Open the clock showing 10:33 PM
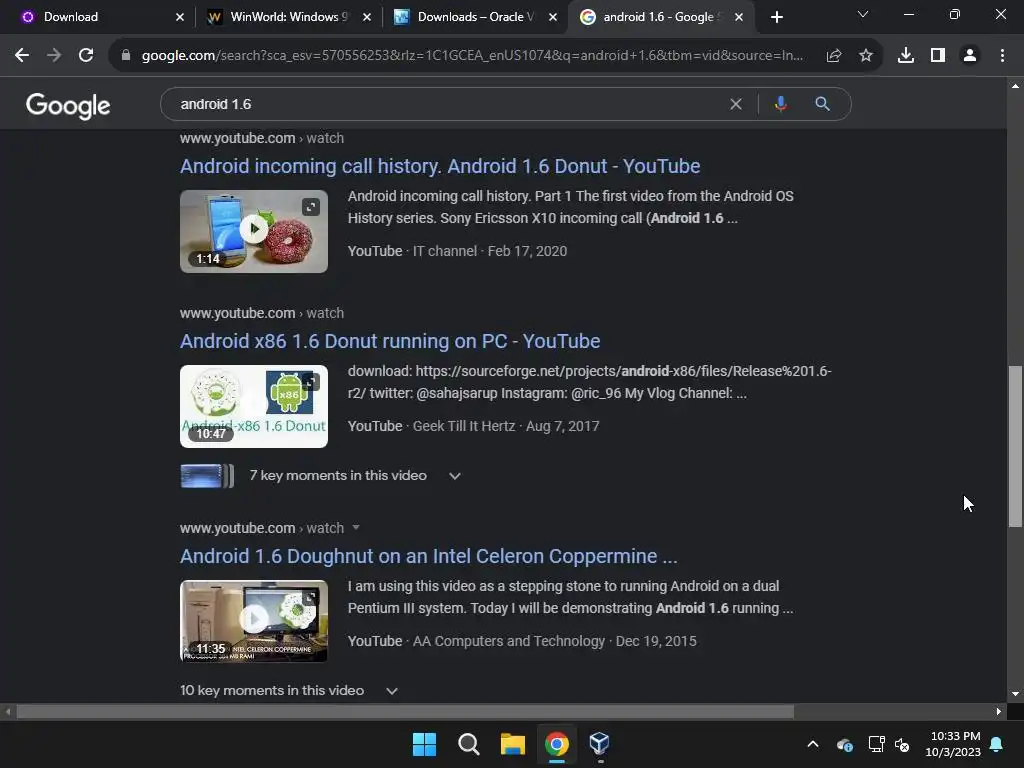Screen dimensions: 1024x768 point(953,744)
